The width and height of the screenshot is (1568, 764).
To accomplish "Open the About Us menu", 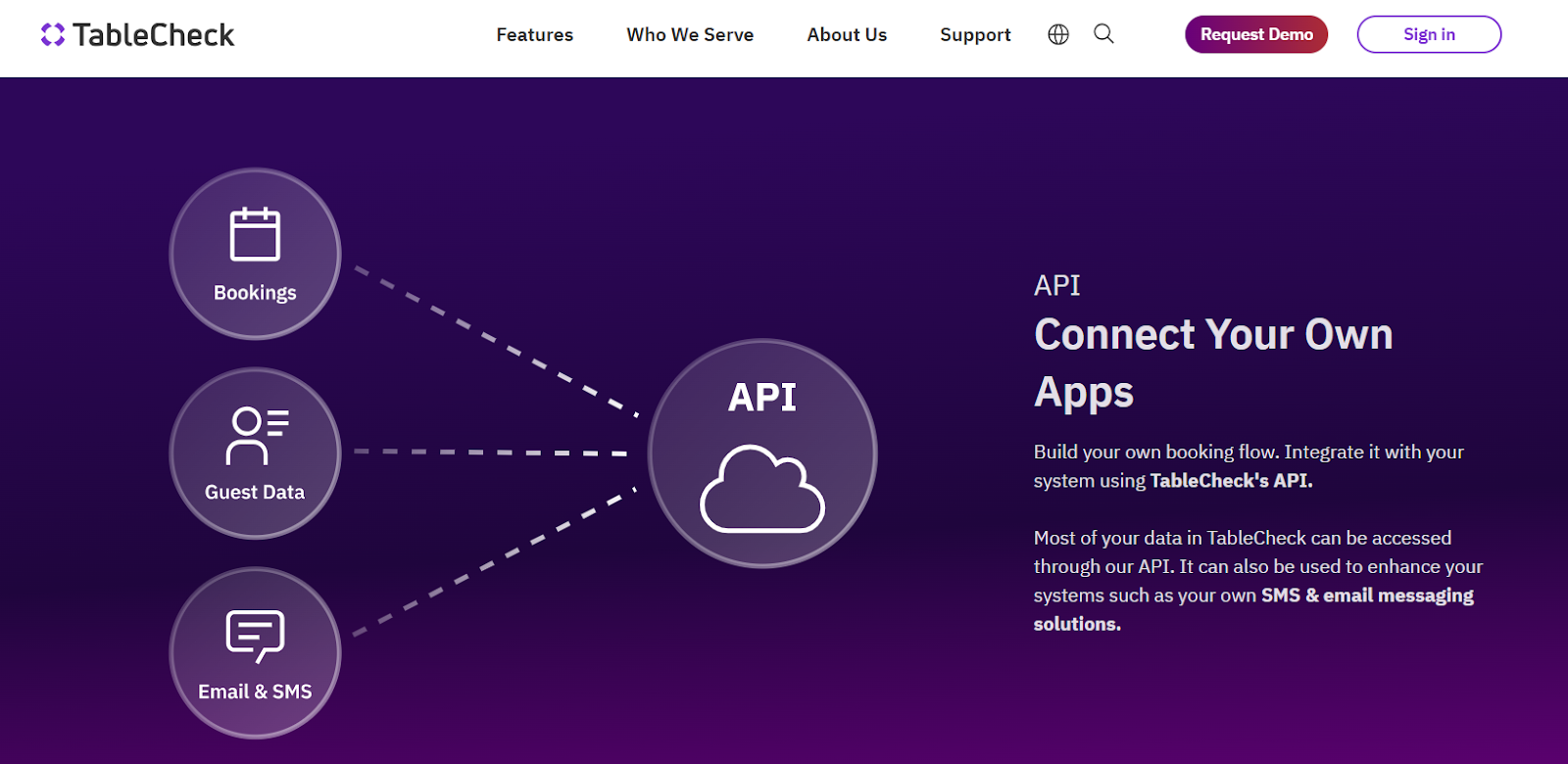I will [847, 34].
